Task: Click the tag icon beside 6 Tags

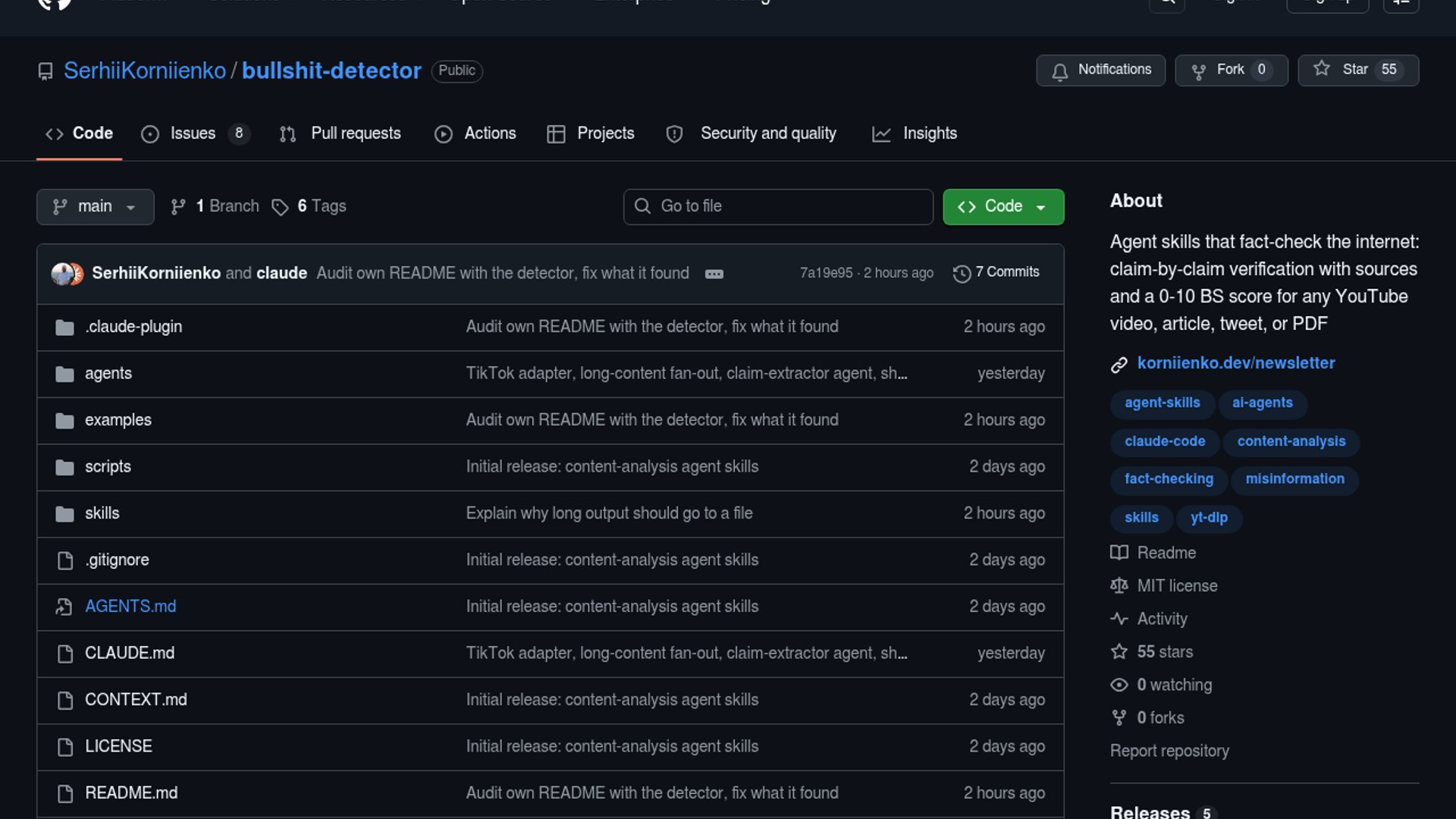Action: 280,207
